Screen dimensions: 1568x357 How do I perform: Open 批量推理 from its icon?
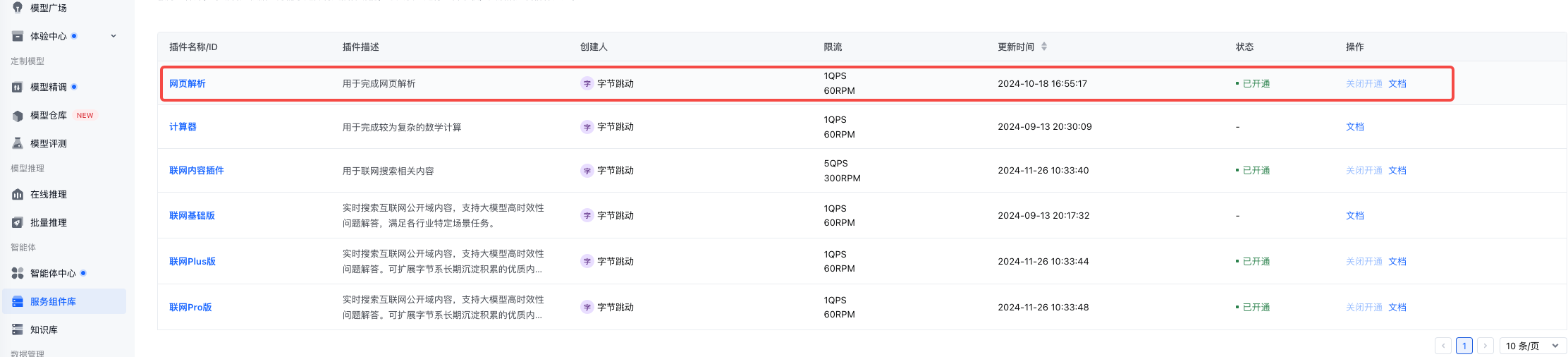click(x=18, y=223)
